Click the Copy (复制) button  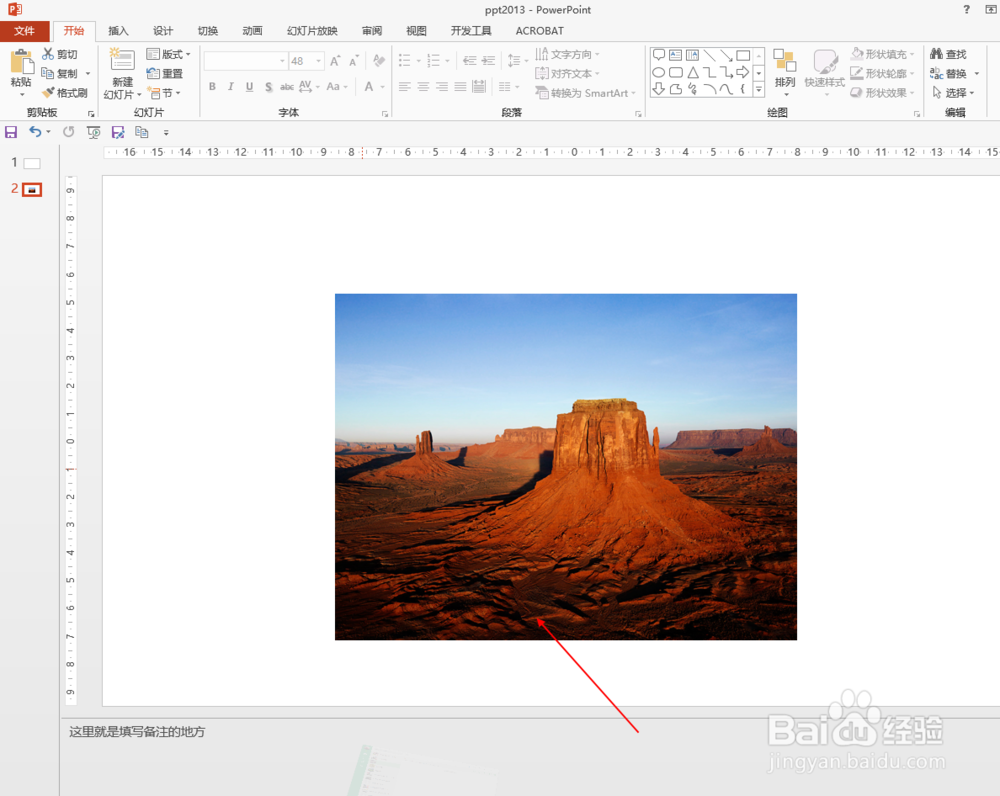point(59,73)
